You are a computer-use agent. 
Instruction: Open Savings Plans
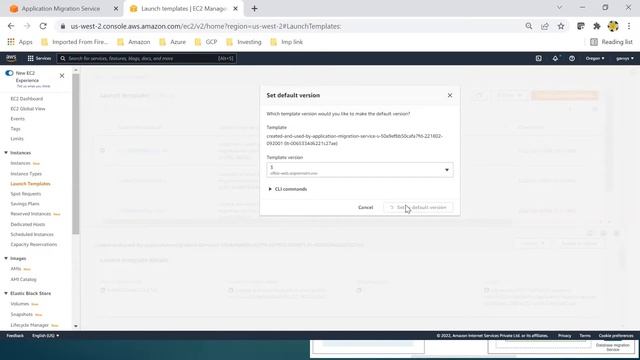(x=25, y=204)
